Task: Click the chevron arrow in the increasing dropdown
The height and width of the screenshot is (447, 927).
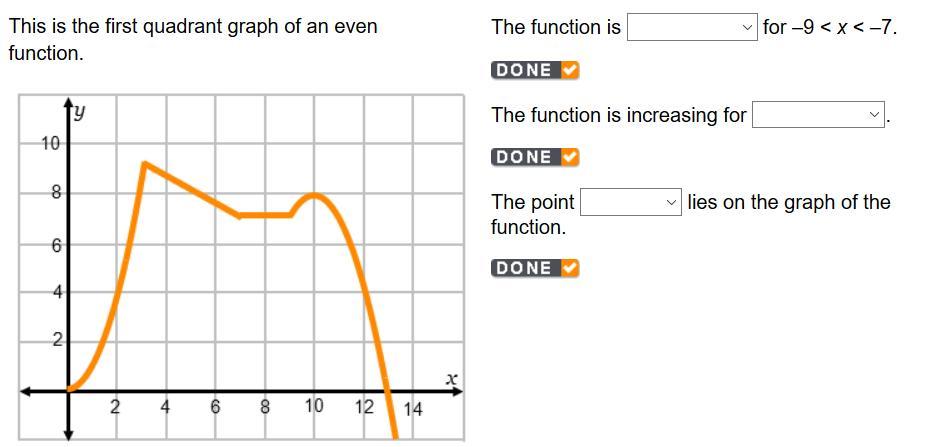Action: (x=874, y=115)
